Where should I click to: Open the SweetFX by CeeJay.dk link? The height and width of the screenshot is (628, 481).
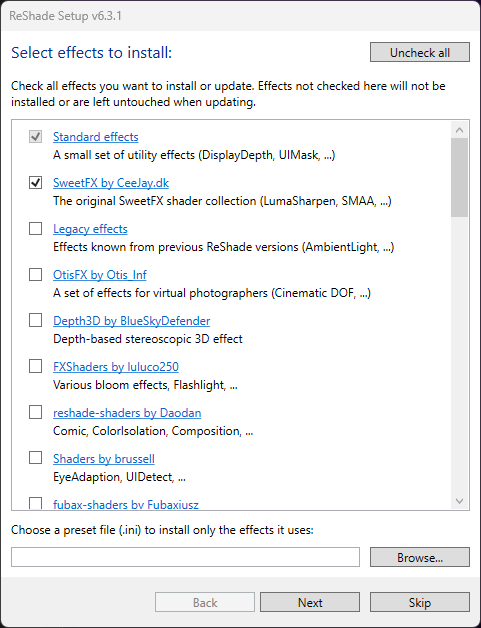click(x=111, y=183)
